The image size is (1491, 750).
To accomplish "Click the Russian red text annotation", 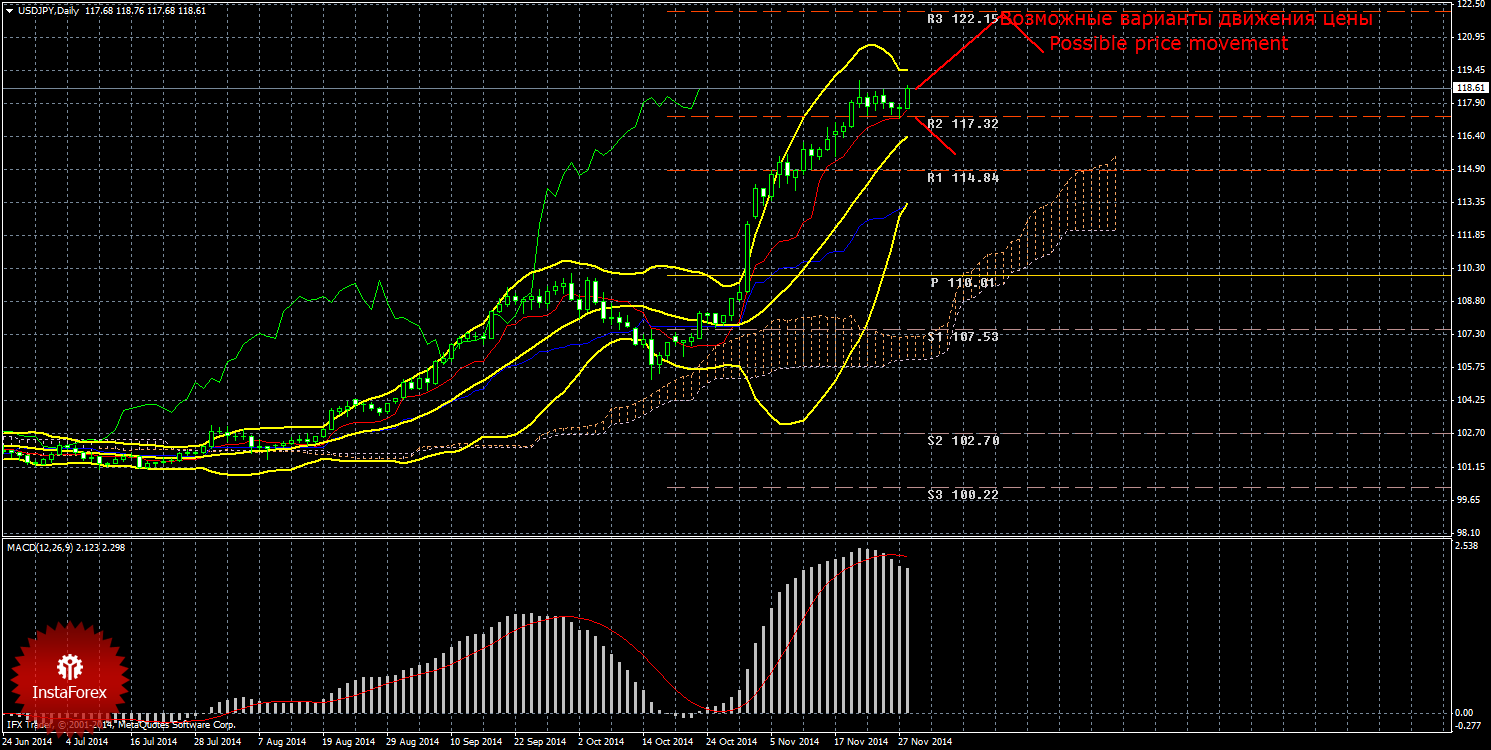I will 1186,19.
